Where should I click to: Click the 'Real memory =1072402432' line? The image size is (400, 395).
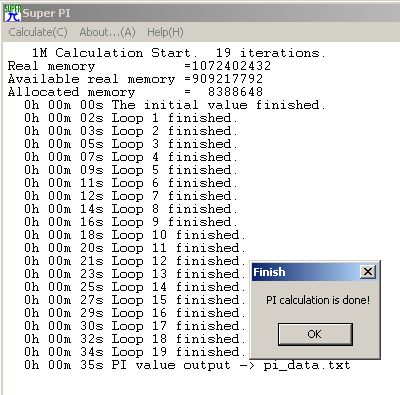(139, 66)
